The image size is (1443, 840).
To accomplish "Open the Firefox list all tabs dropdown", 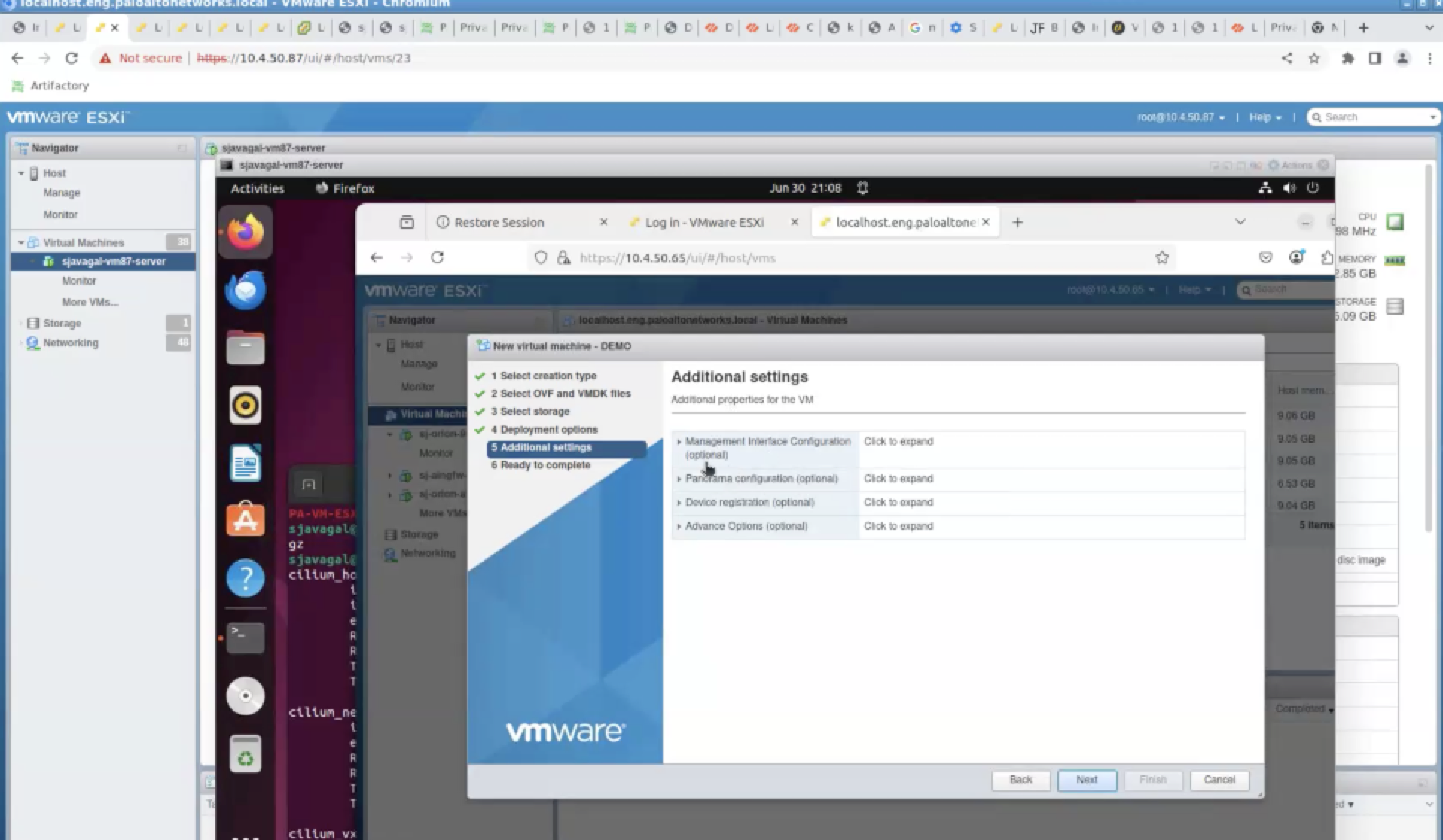I will (x=1240, y=222).
